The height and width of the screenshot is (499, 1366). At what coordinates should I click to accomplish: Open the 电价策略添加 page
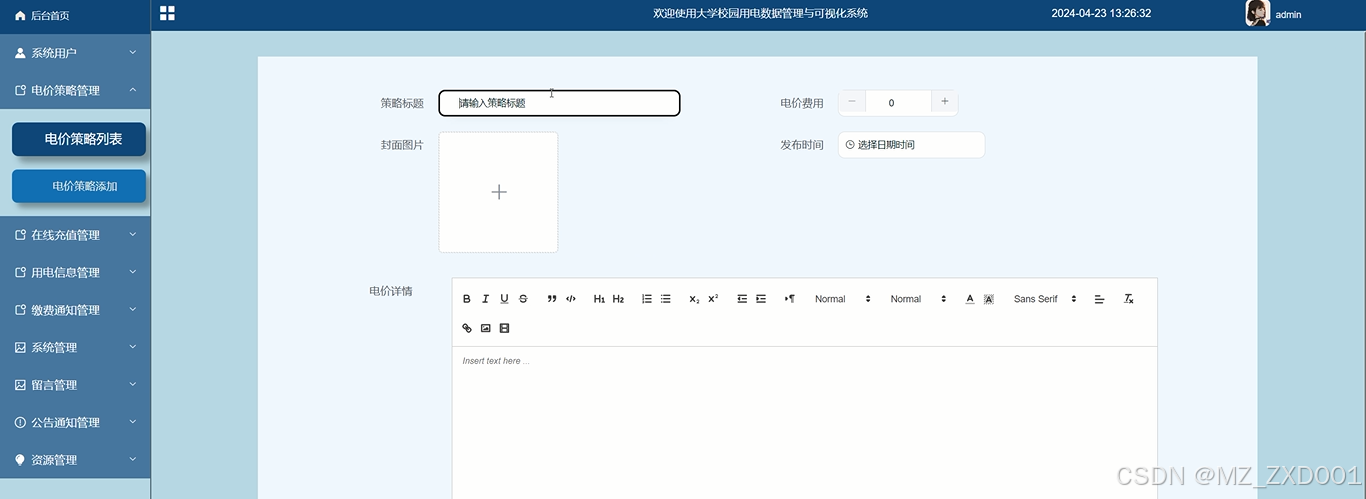[79, 186]
